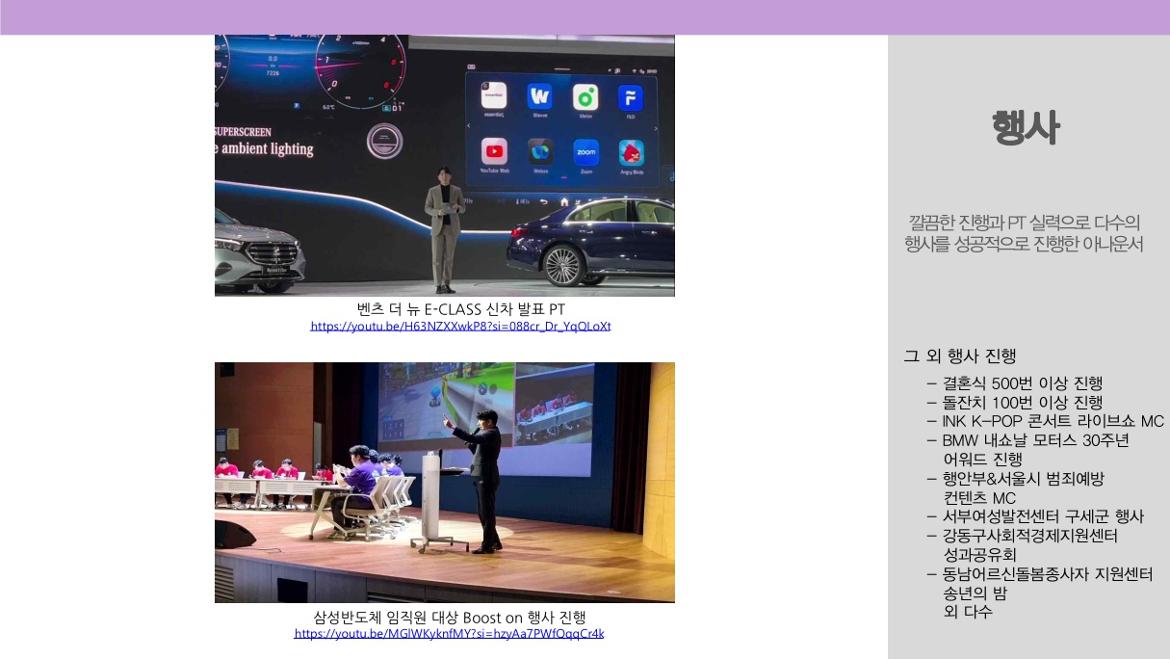Select the '성과공유회' text

tap(980, 555)
